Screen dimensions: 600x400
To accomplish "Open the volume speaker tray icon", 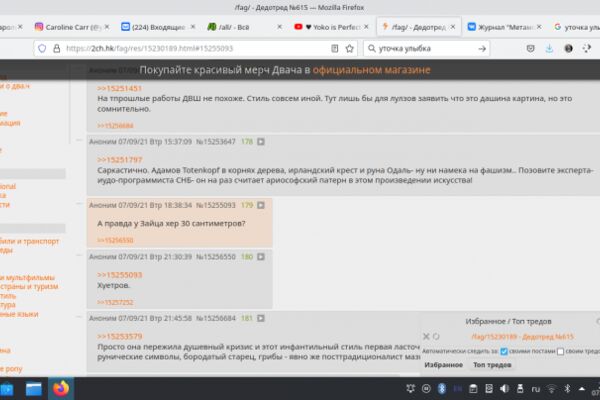I will (x=504, y=389).
